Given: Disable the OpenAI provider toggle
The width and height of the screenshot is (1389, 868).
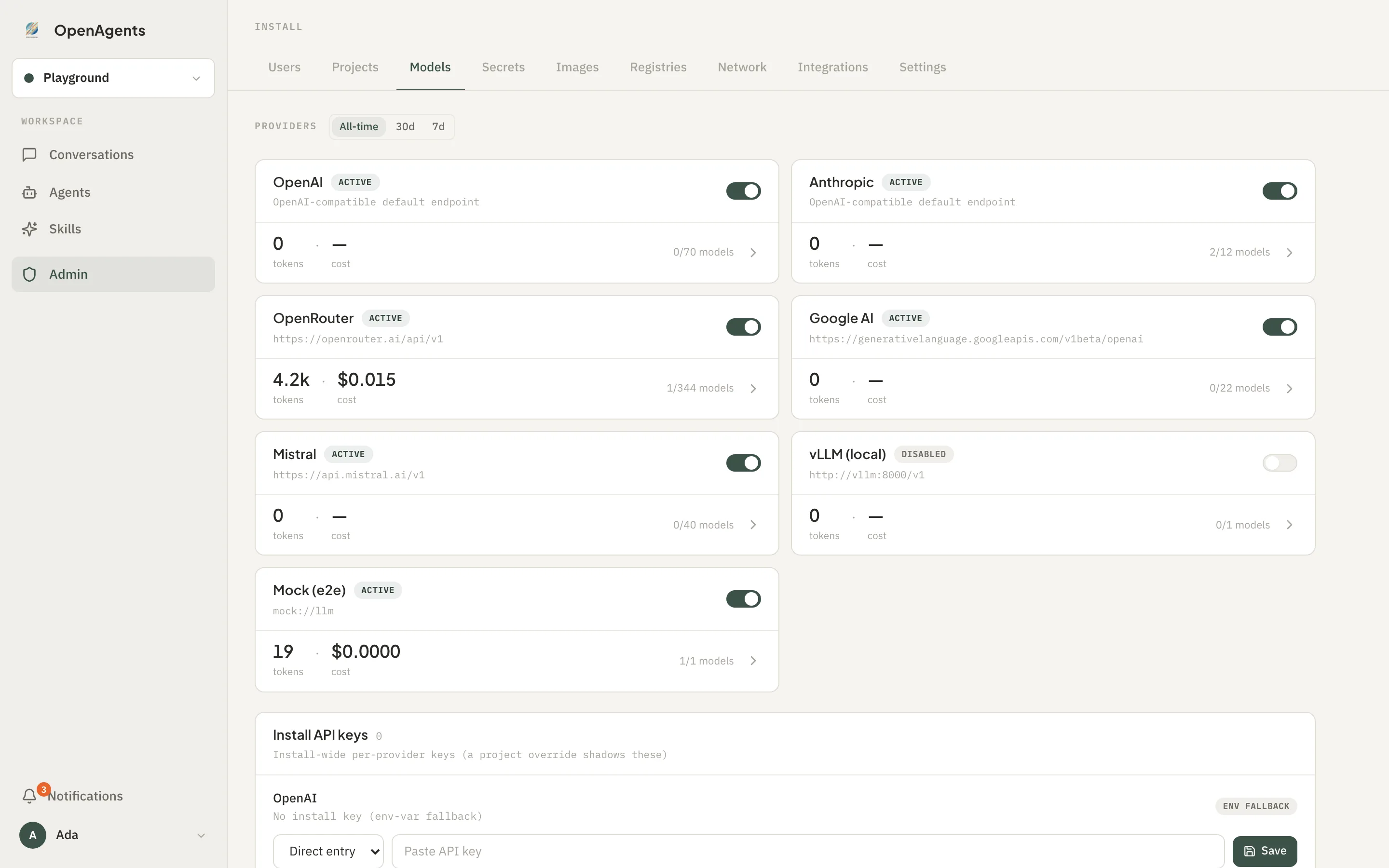Looking at the screenshot, I should pos(743,190).
